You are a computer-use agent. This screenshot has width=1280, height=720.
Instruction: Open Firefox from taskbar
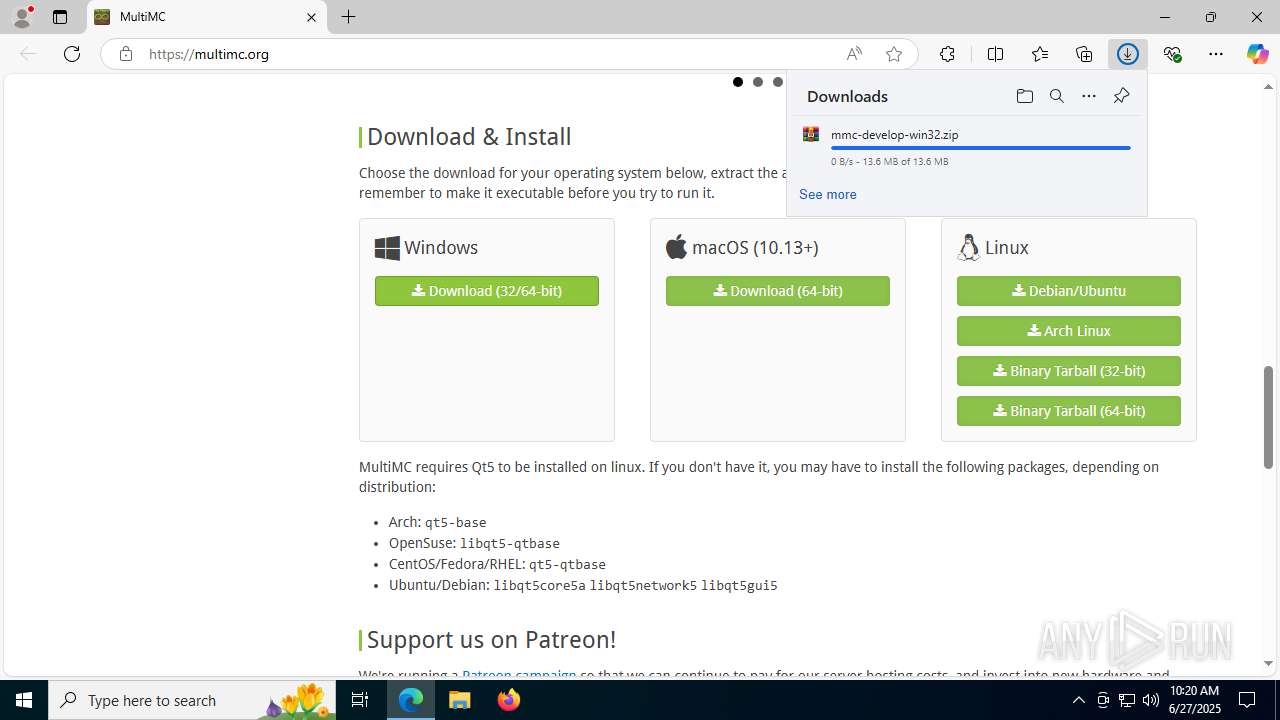[509, 700]
